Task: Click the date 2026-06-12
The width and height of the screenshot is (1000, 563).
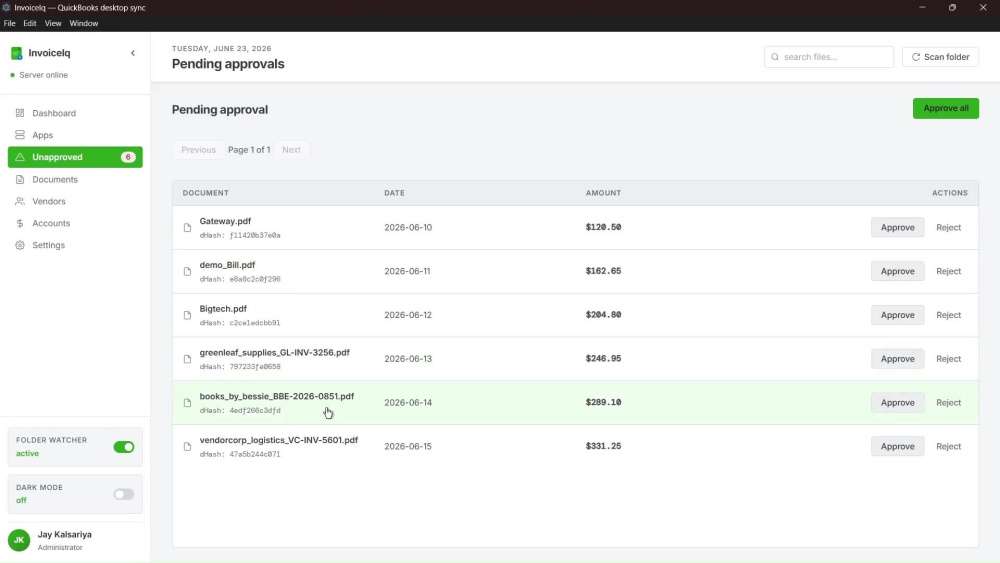Action: click(408, 315)
